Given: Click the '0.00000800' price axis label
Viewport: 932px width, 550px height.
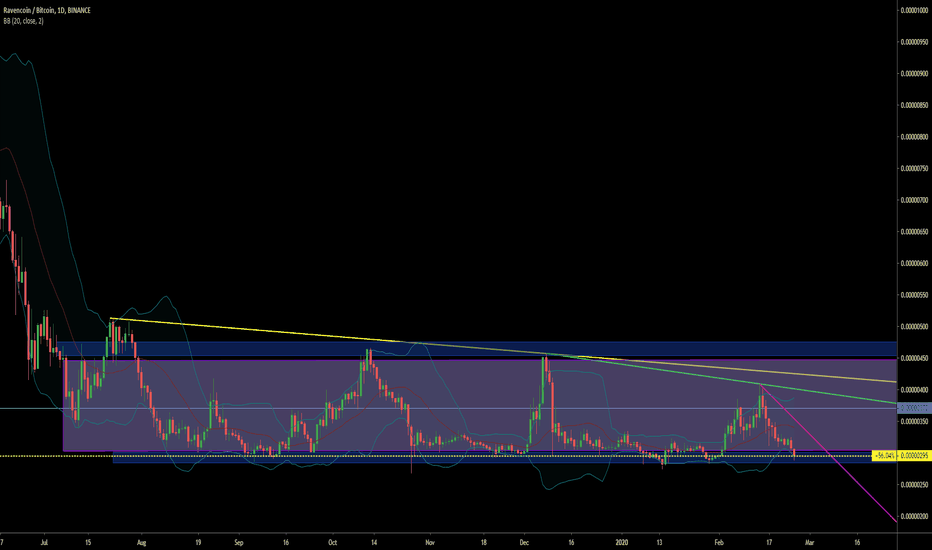Looking at the screenshot, I should click(x=914, y=137).
